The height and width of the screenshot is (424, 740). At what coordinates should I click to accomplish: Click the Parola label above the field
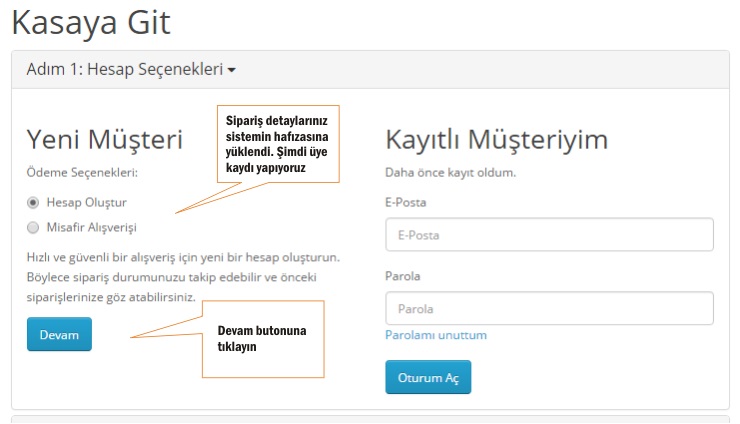point(402,276)
